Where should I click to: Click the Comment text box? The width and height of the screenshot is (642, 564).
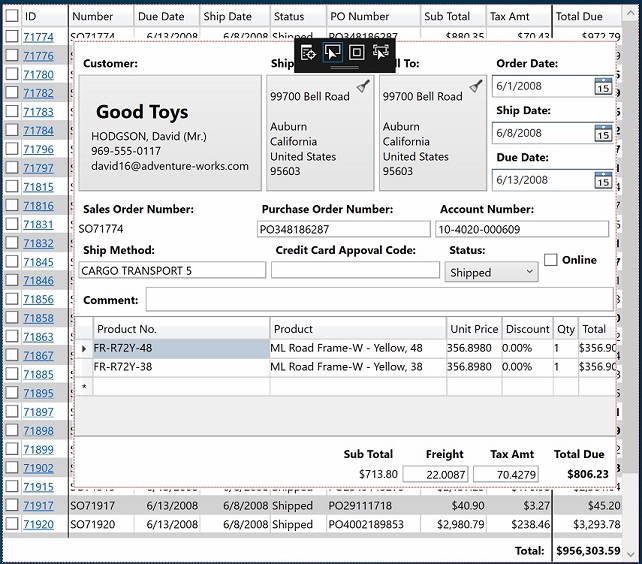point(380,299)
